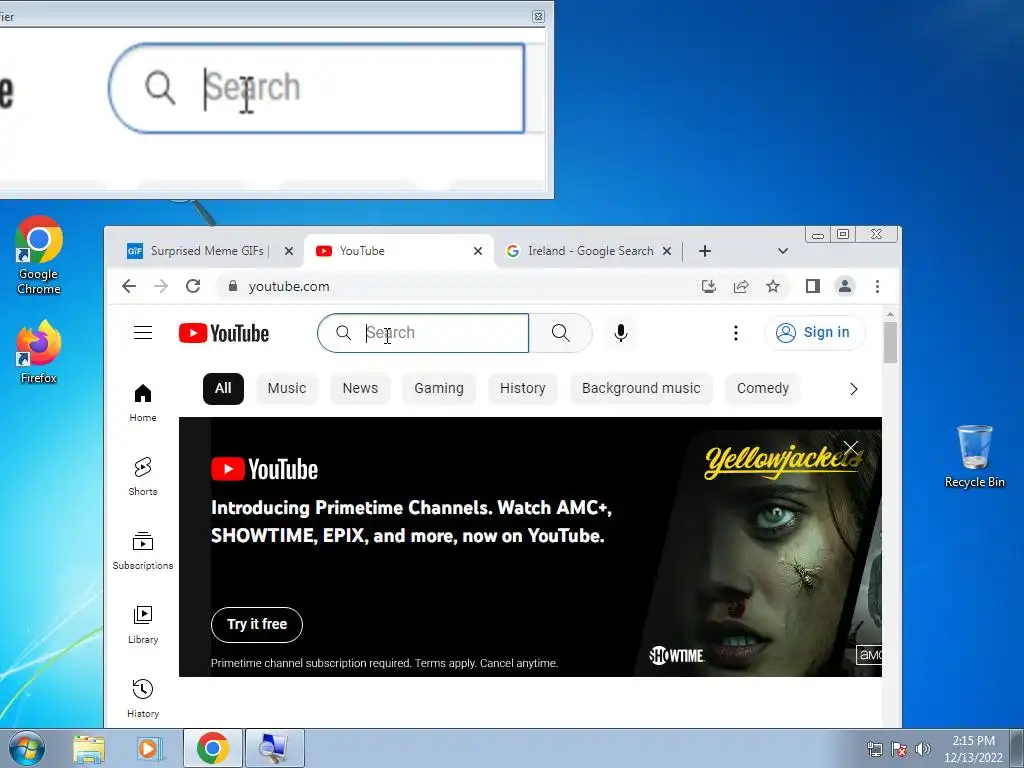Click the Sign in button
The width and height of the screenshot is (1024, 768).
(814, 332)
